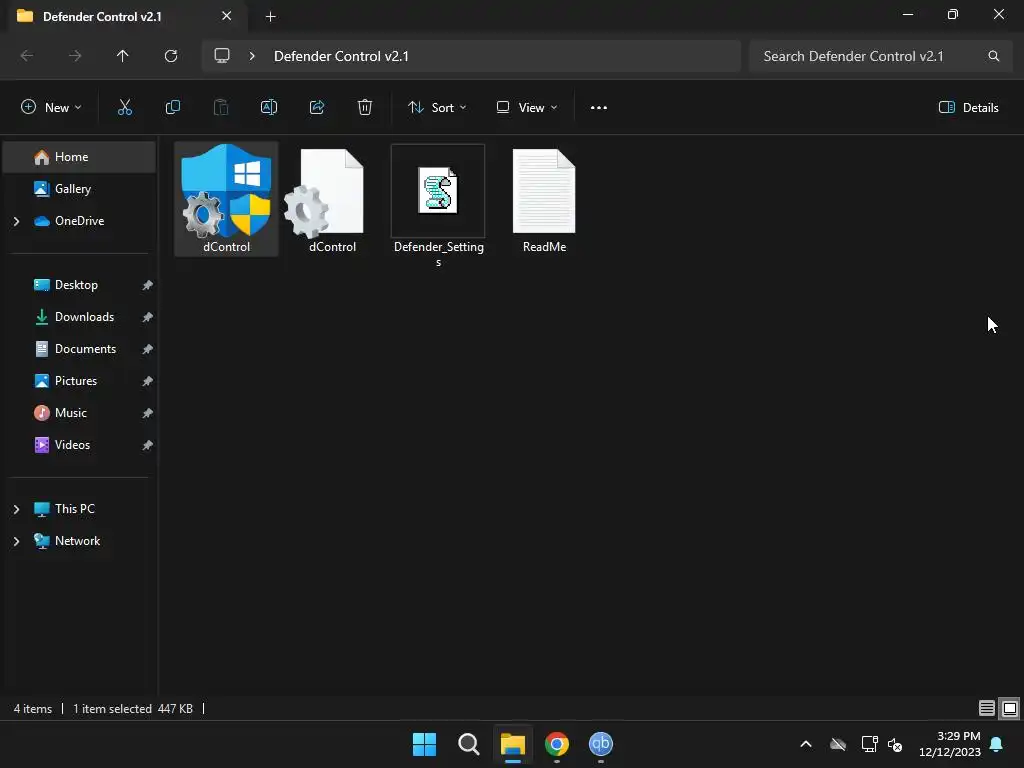Close the Defender Control v2.1 tab

click(x=227, y=16)
